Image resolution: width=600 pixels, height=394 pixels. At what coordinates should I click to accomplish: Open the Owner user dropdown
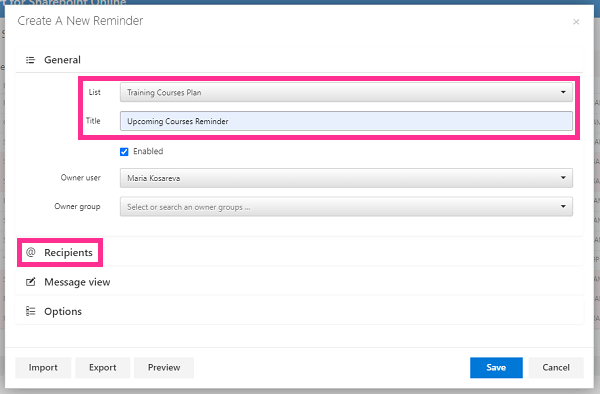(346, 178)
